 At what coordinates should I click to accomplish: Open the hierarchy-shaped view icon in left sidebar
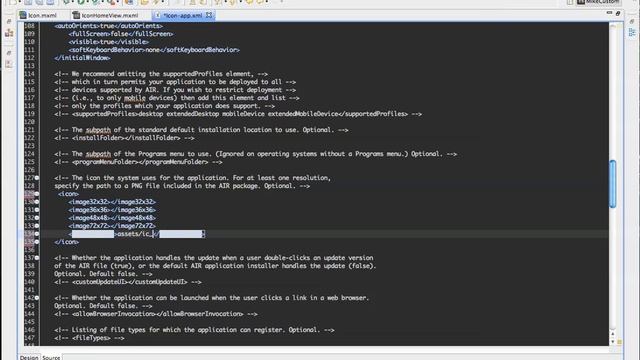click(x=9, y=33)
